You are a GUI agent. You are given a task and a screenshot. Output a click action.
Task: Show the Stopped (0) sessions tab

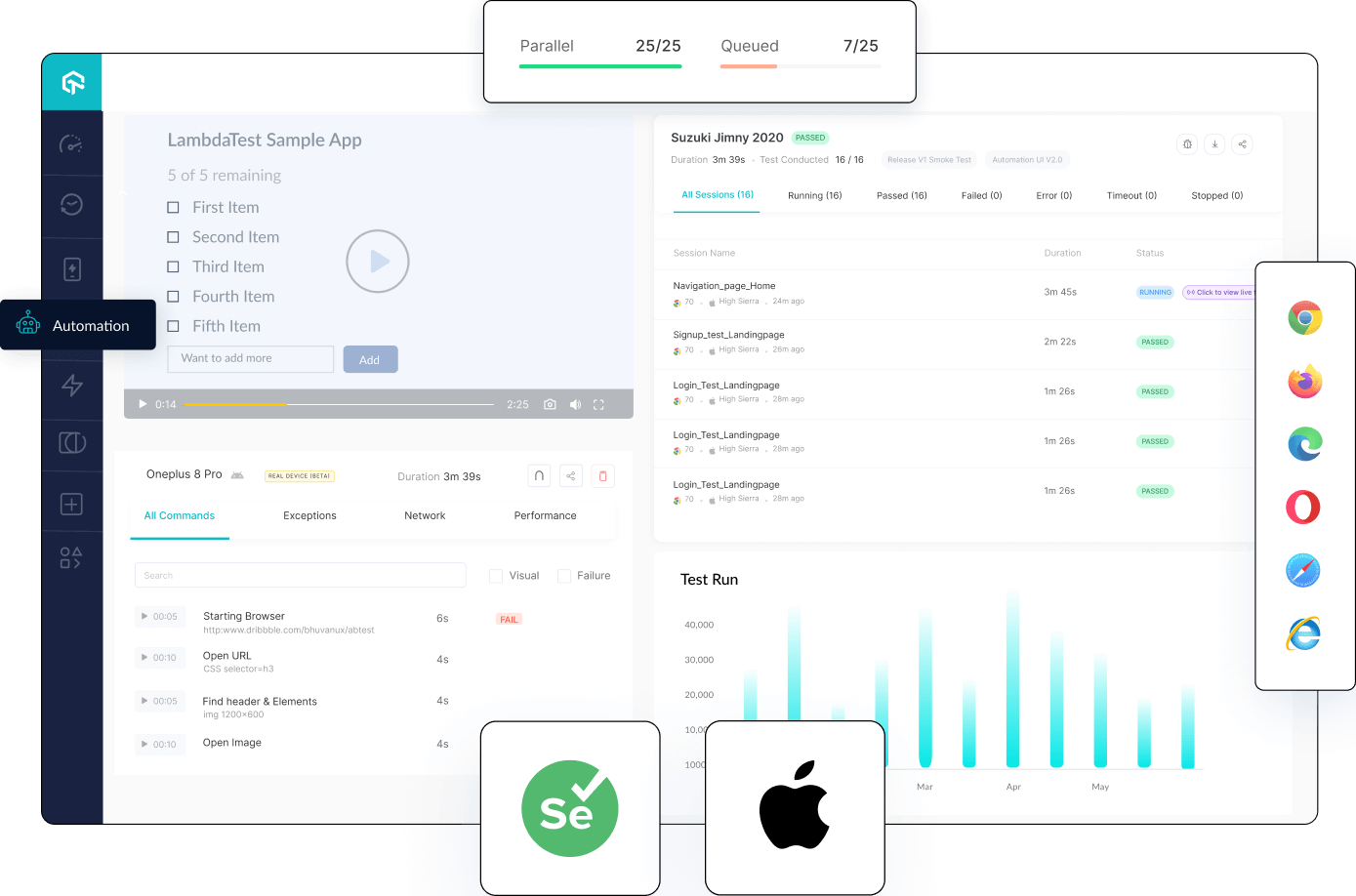1217,195
